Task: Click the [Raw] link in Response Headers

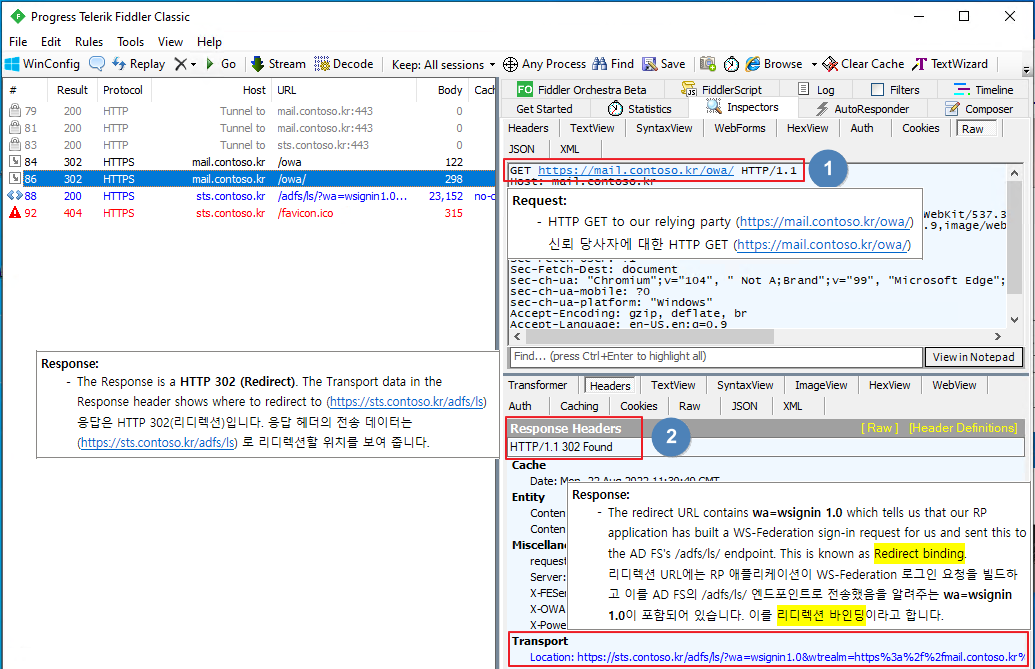Action: pyautogui.click(x=880, y=428)
